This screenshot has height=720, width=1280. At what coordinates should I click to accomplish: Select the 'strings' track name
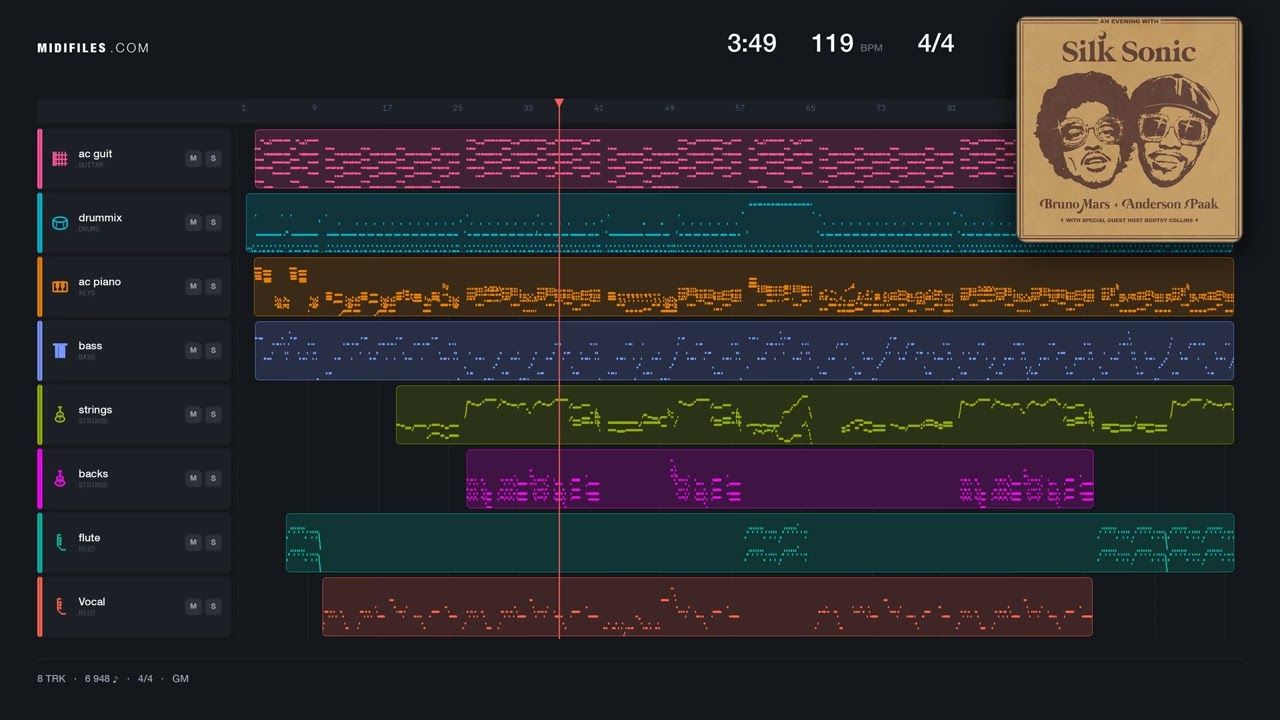point(95,410)
